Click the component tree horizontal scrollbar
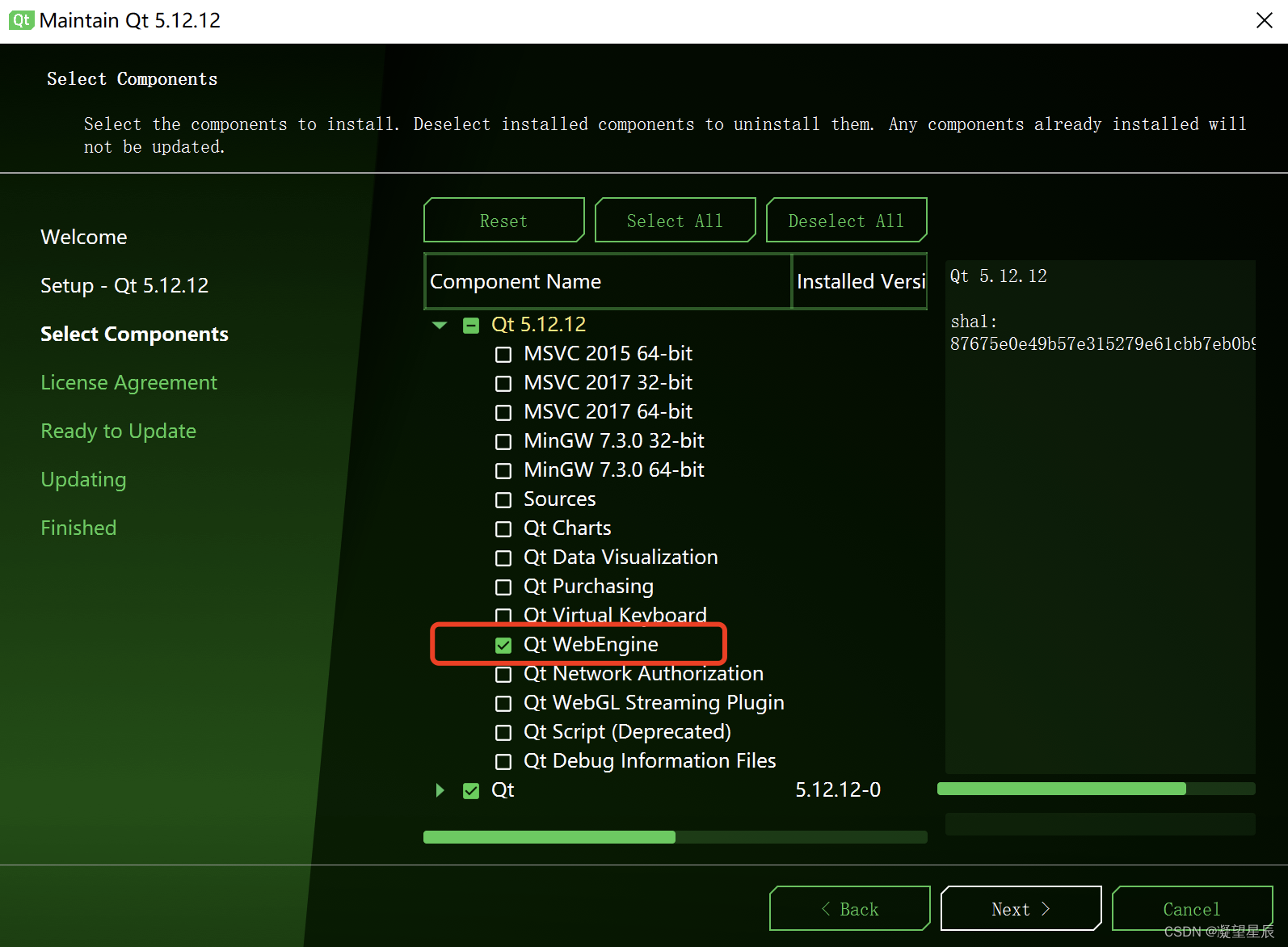The height and width of the screenshot is (947, 1288). 549,837
